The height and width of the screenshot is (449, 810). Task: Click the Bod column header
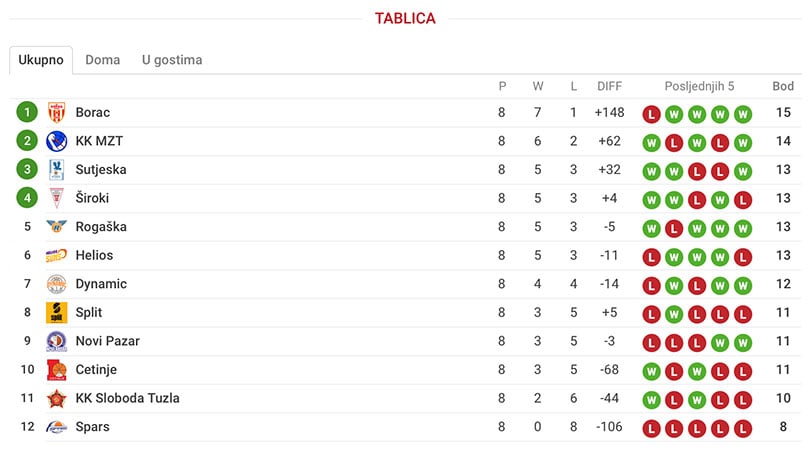[783, 86]
